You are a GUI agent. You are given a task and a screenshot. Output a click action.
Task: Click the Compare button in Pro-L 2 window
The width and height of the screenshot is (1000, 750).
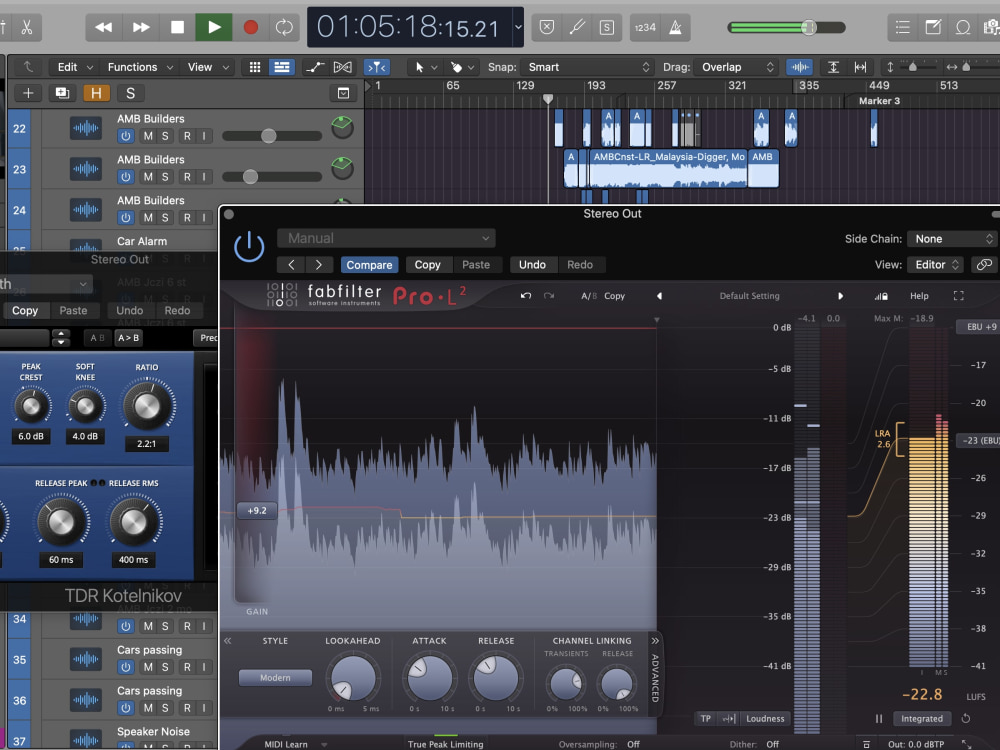[369, 265]
